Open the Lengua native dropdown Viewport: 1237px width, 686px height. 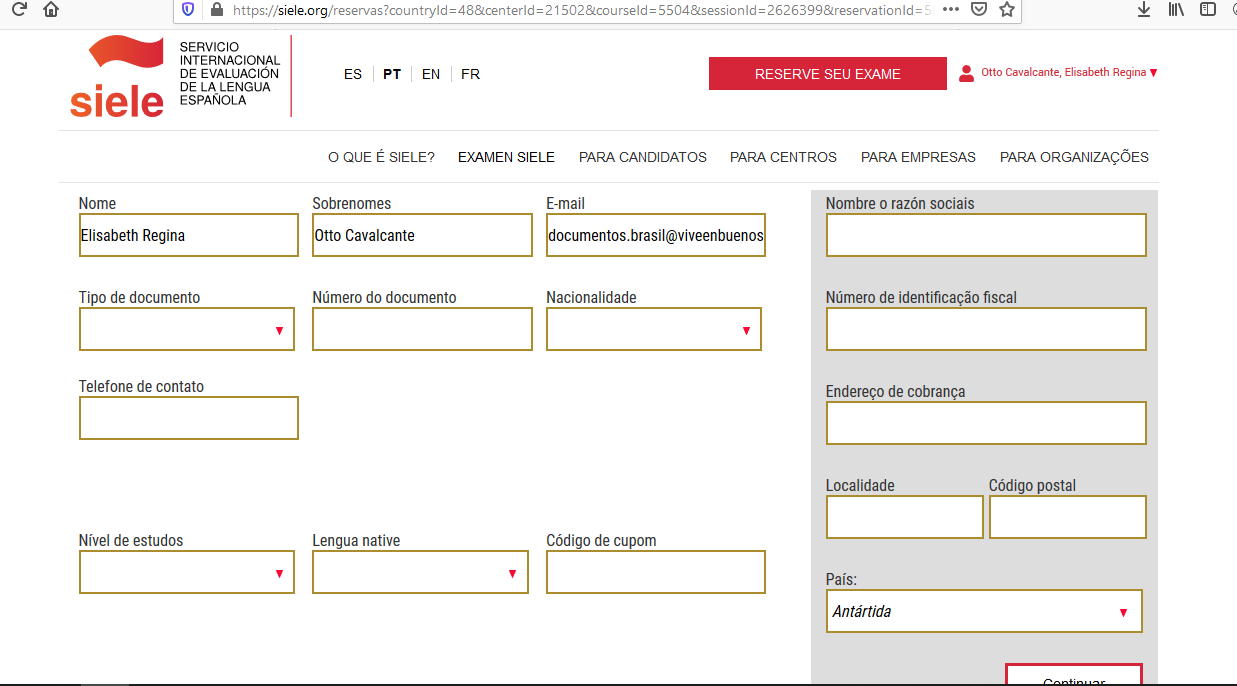click(420, 572)
